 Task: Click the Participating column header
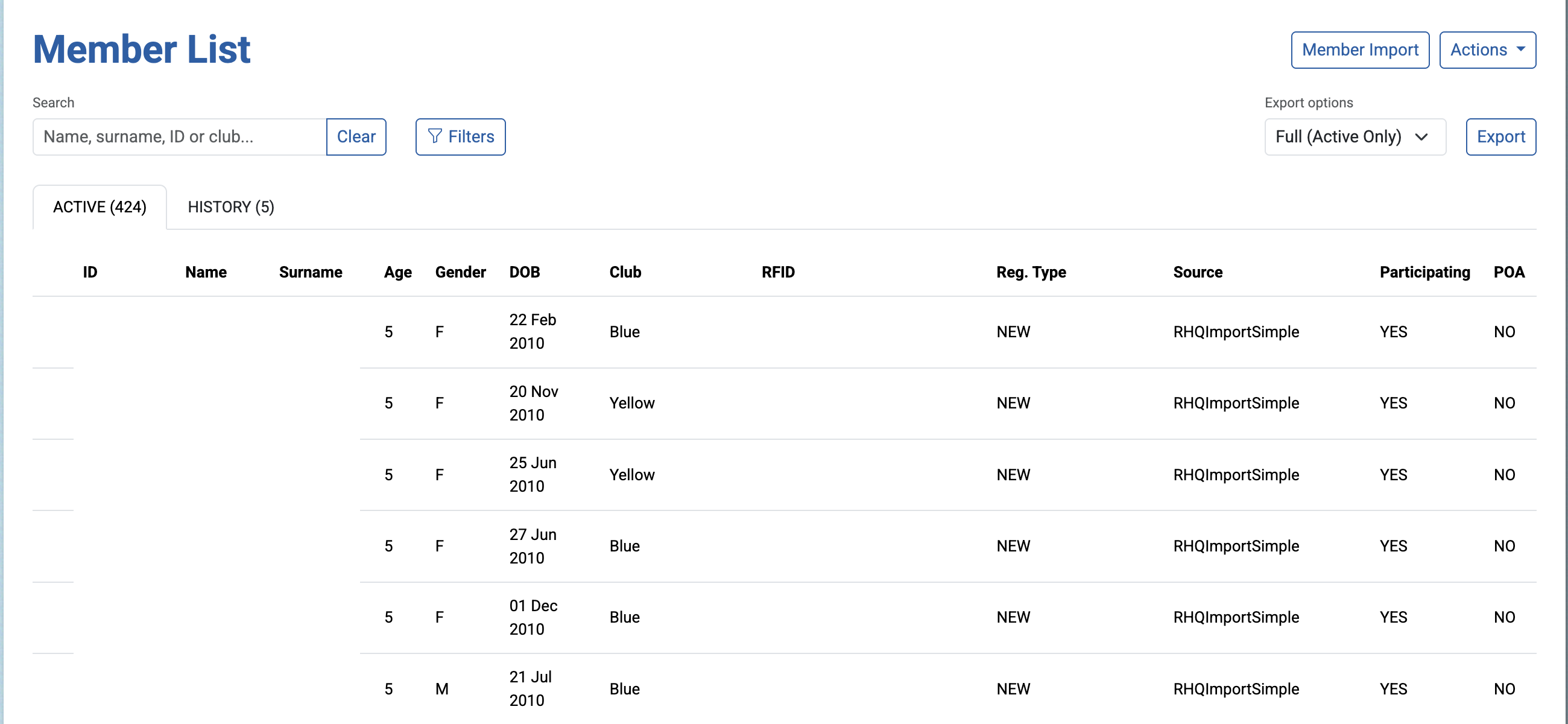[1424, 272]
